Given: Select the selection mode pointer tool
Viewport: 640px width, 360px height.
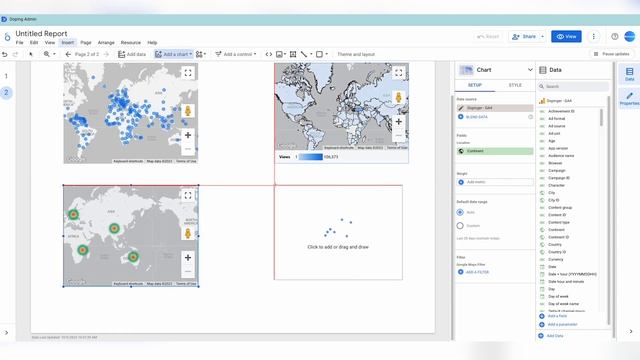Looking at the screenshot, I should tap(31, 54).
